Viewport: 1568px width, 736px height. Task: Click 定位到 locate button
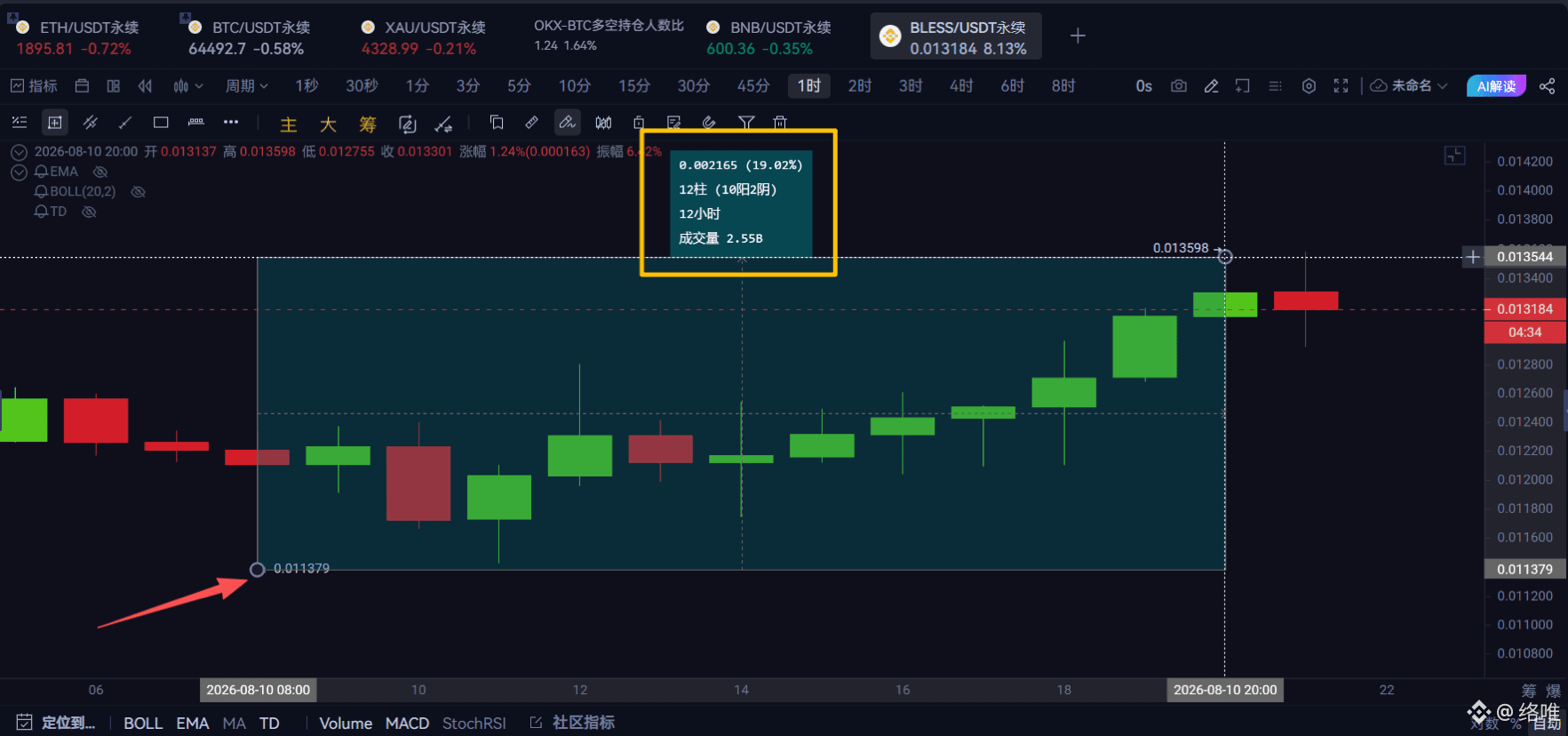click(x=56, y=723)
